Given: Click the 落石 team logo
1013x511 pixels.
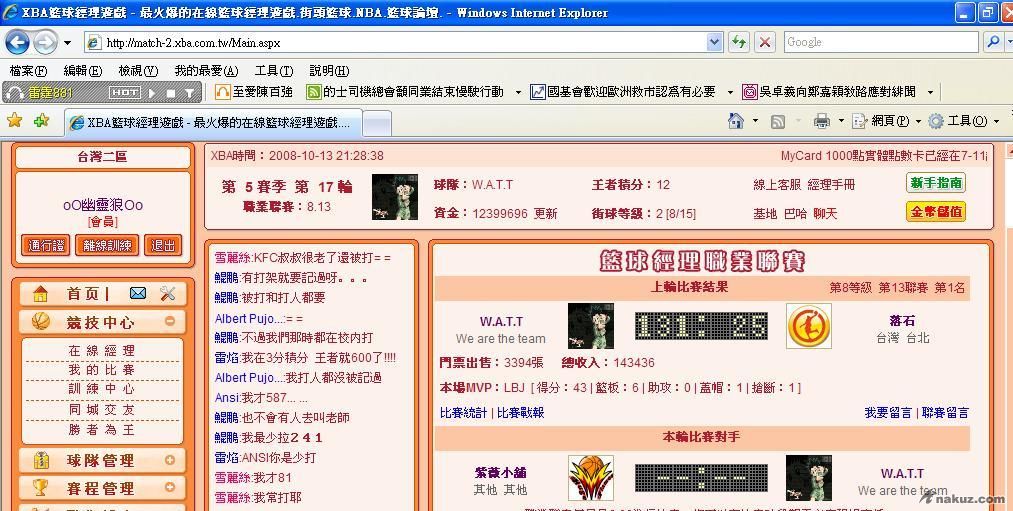Looking at the screenshot, I should click(809, 326).
